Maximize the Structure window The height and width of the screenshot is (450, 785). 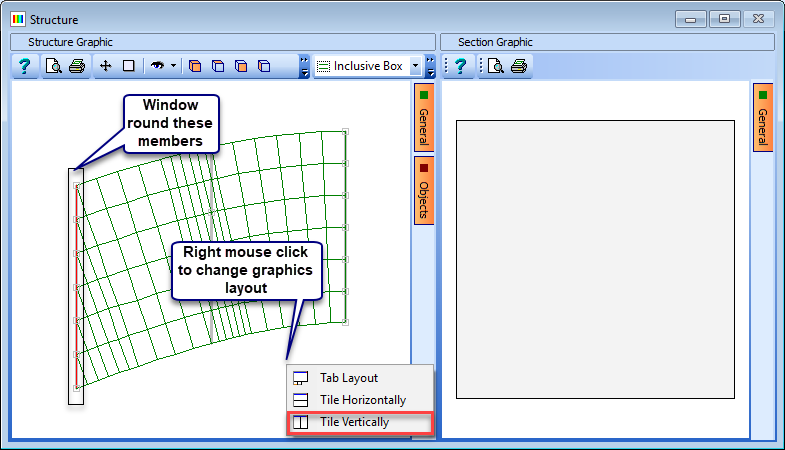pyautogui.click(x=724, y=19)
